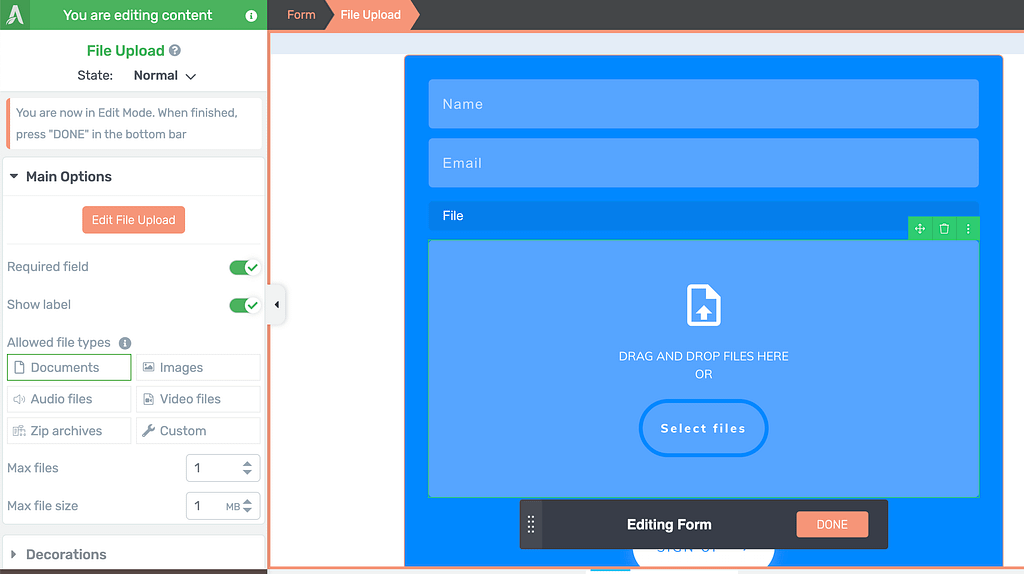This screenshot has width=1024, height=574.
Task: Open Allowed file types info icon
Action: point(125,343)
